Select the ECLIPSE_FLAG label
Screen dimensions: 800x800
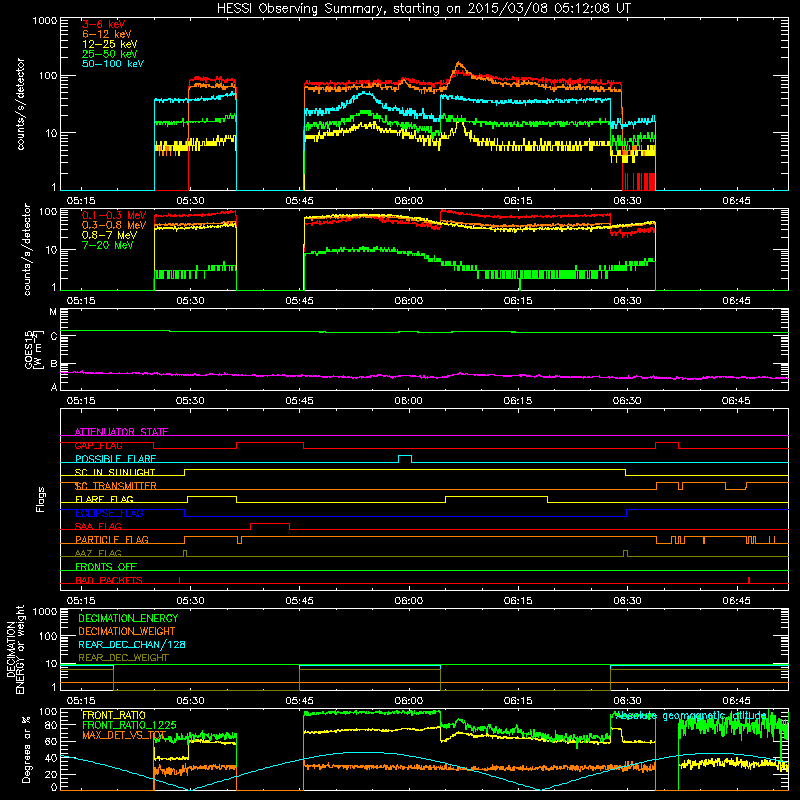pos(109,513)
